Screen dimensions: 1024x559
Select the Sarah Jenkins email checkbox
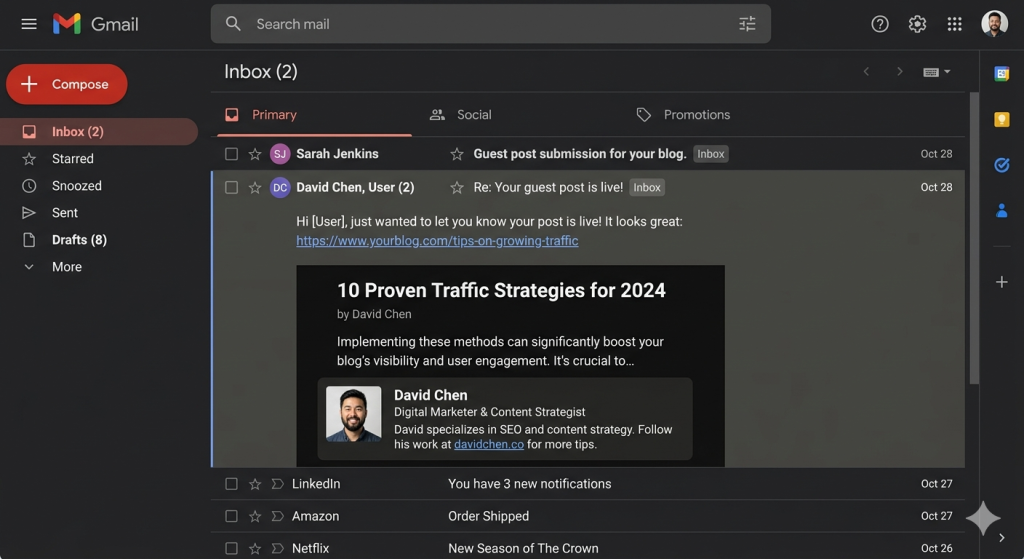[232, 154]
